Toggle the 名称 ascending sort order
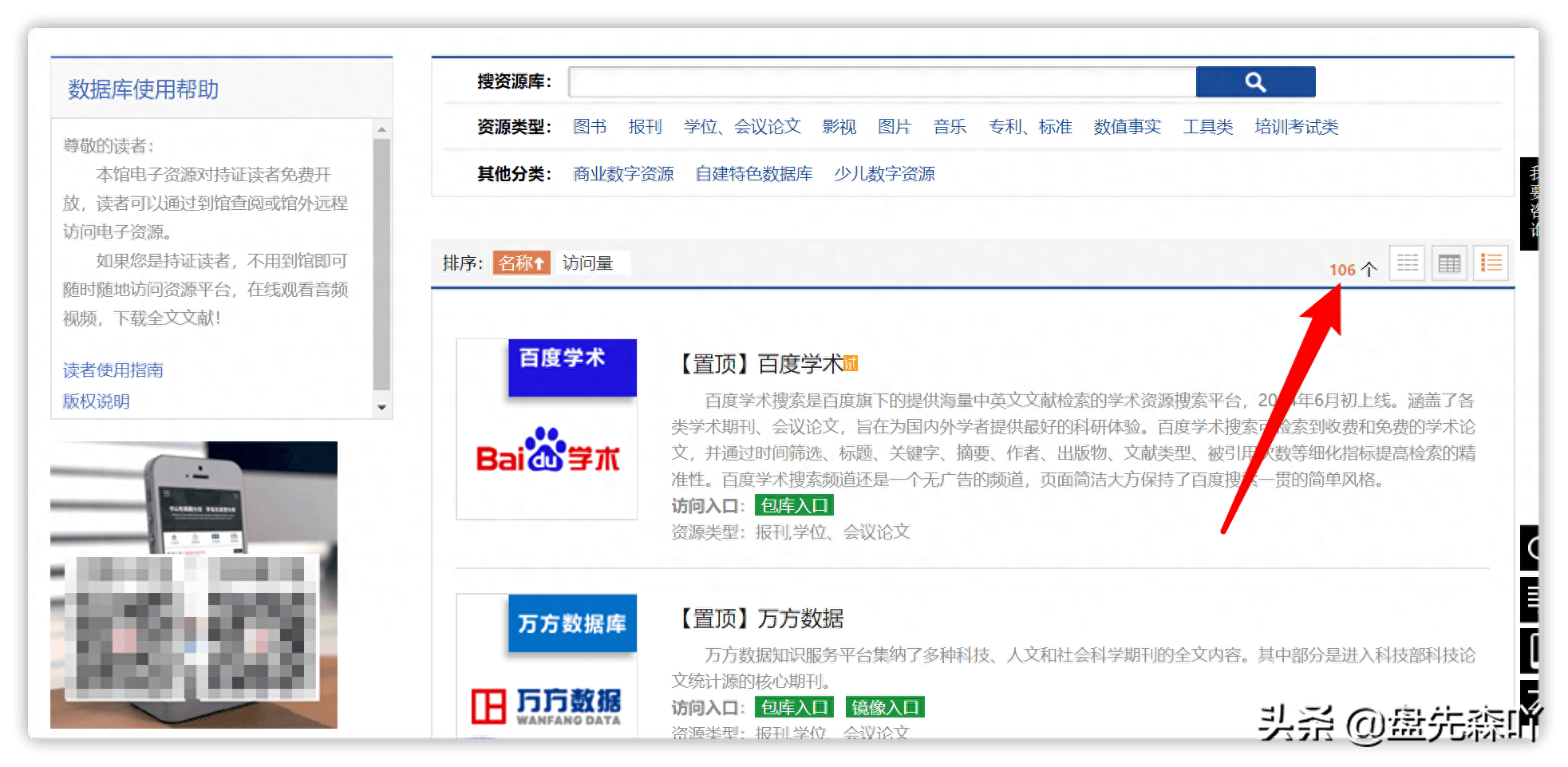Image resolution: width=1568 pixels, height=767 pixels. 521,263
